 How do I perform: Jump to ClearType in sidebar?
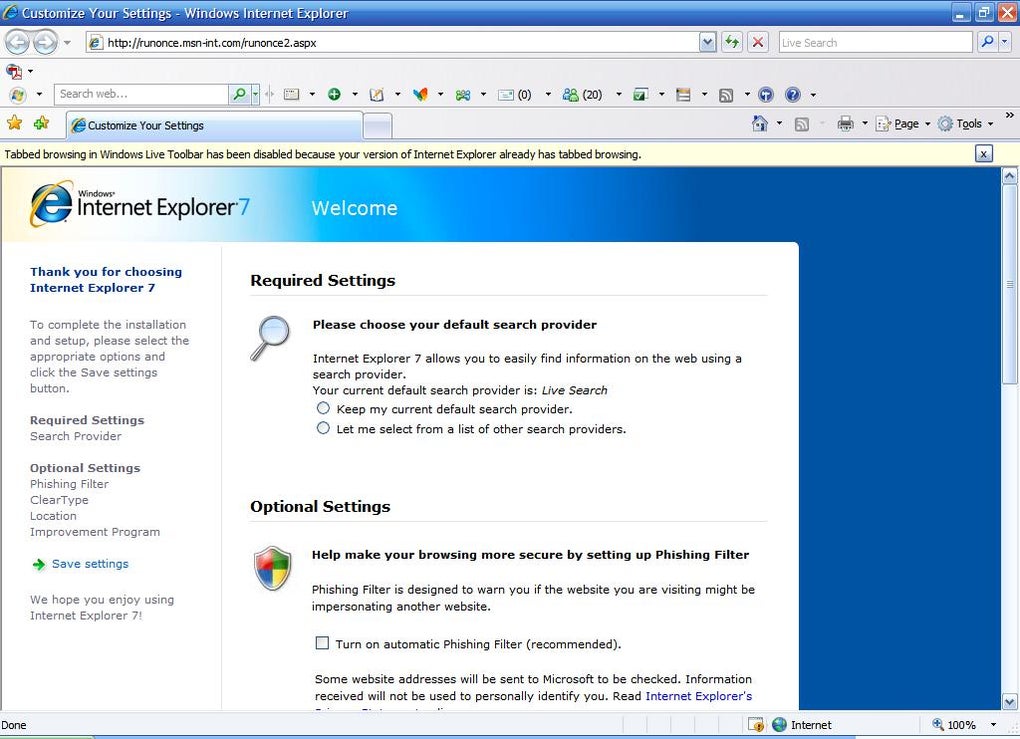coord(59,500)
